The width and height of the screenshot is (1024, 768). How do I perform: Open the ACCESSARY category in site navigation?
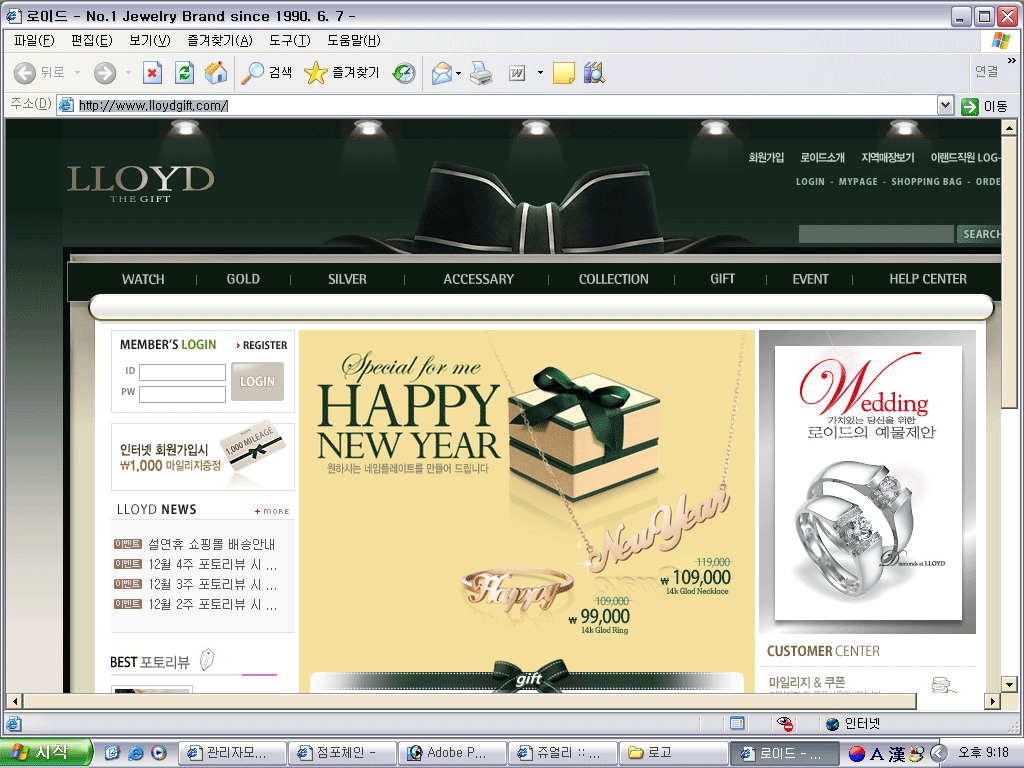pyautogui.click(x=479, y=279)
